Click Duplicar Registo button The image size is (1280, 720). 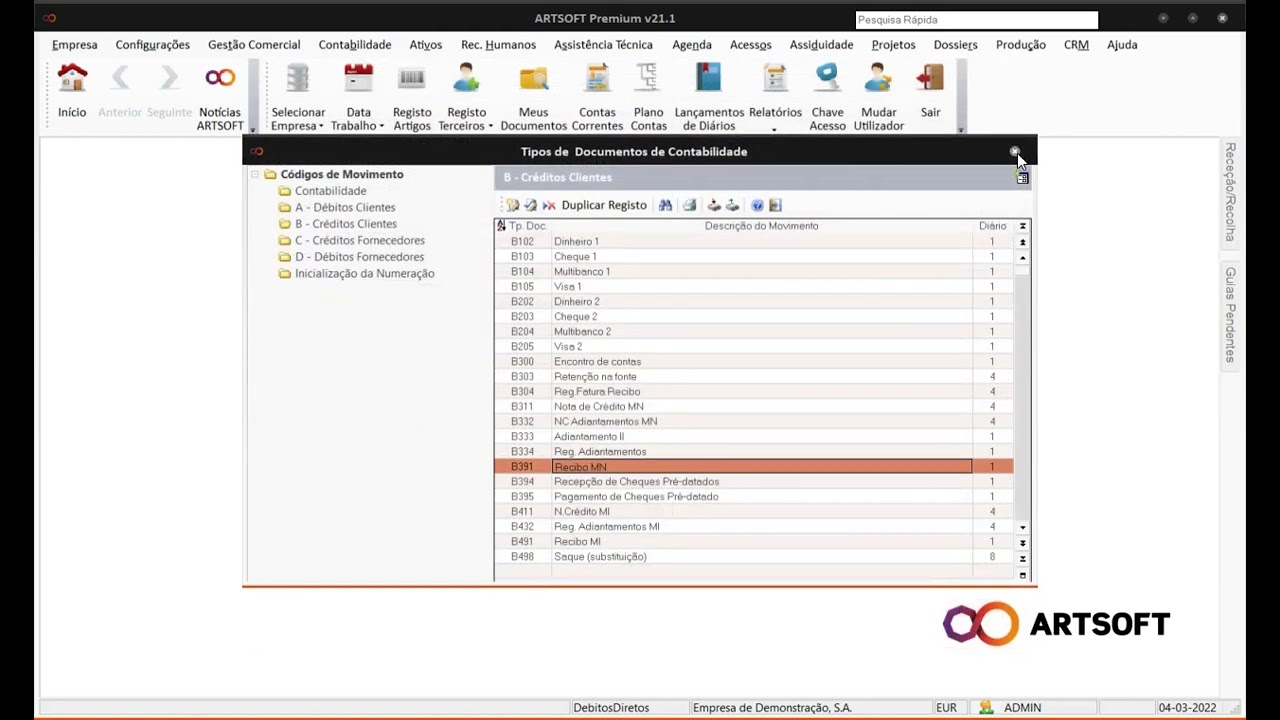(604, 205)
